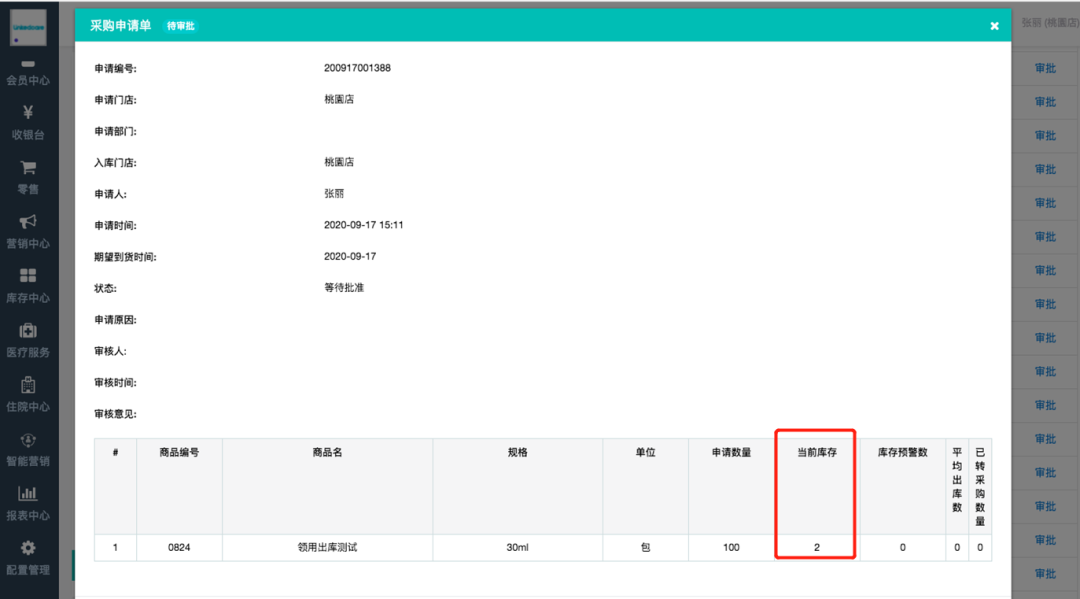Click application time 2020-09-17 15:11
The width and height of the screenshot is (1080, 599).
coord(364,225)
